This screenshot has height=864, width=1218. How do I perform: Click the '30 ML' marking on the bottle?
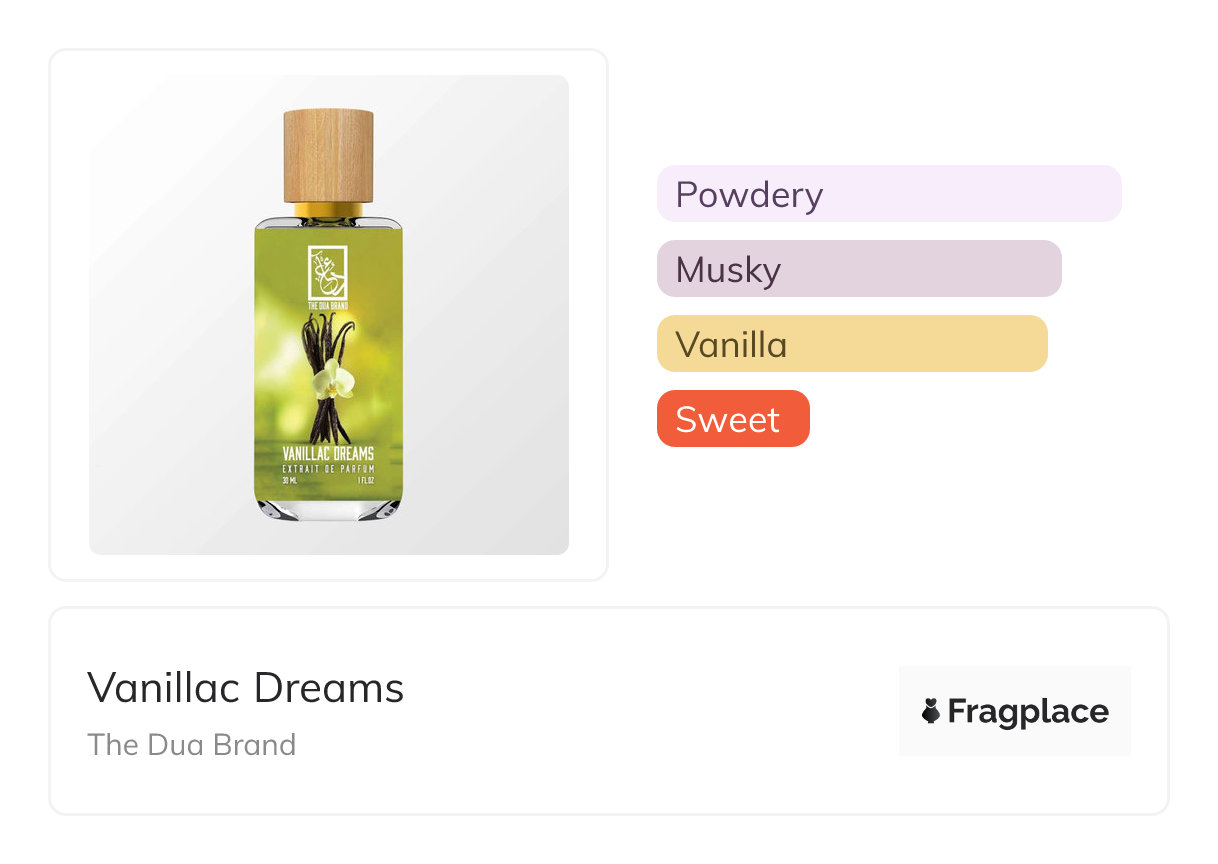point(290,480)
